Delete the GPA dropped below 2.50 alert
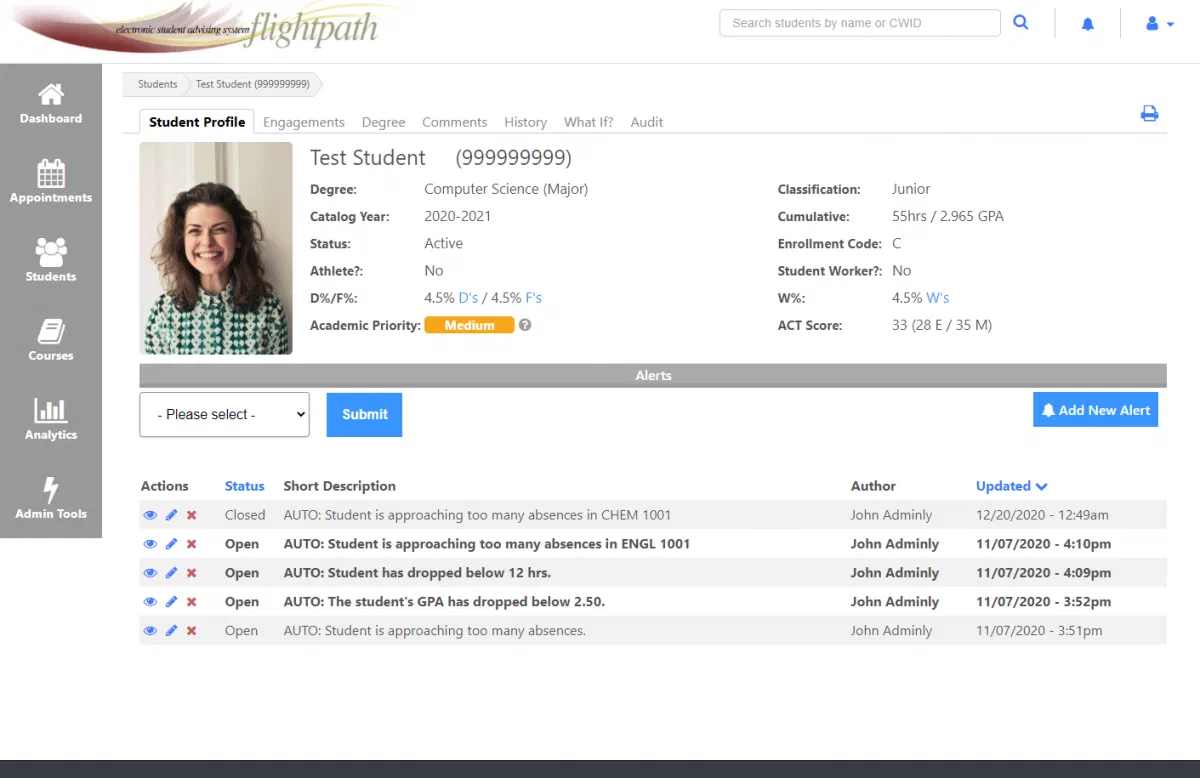The height and width of the screenshot is (778, 1200). tap(192, 602)
